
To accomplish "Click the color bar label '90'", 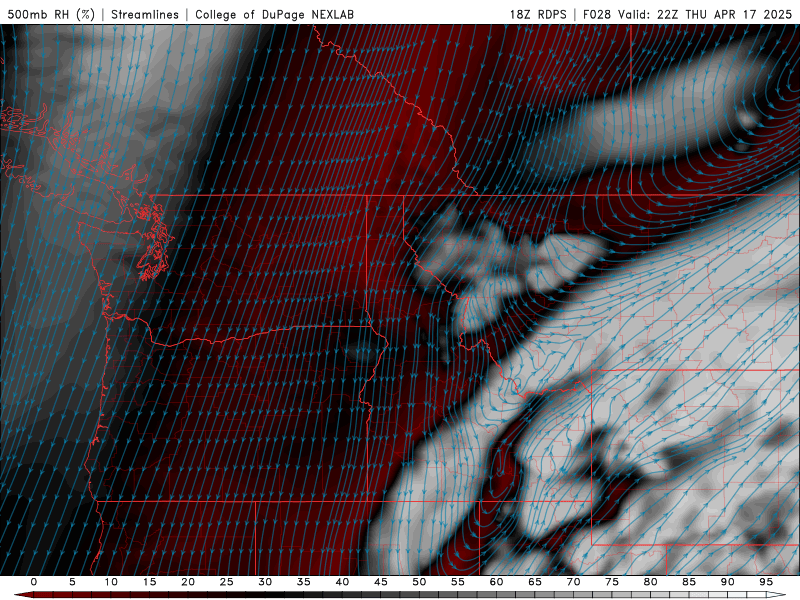I will [x=728, y=582].
